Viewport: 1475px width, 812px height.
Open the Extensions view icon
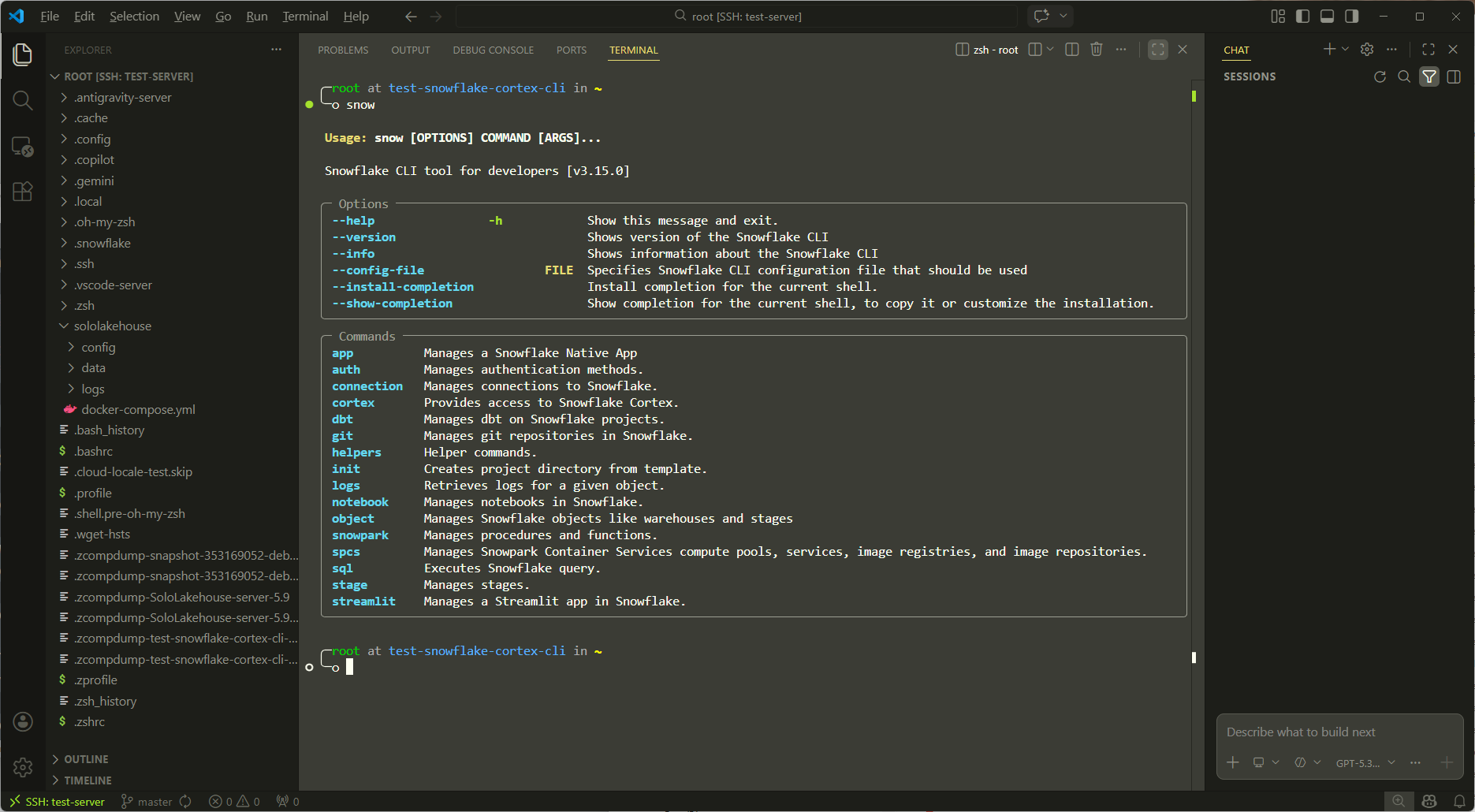(23, 191)
